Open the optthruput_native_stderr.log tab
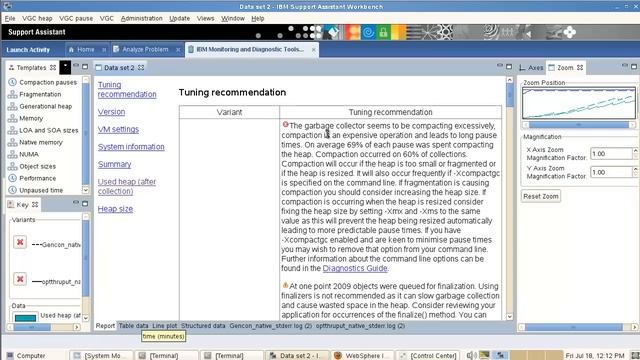This screenshot has width=640, height=360. (x=360, y=326)
